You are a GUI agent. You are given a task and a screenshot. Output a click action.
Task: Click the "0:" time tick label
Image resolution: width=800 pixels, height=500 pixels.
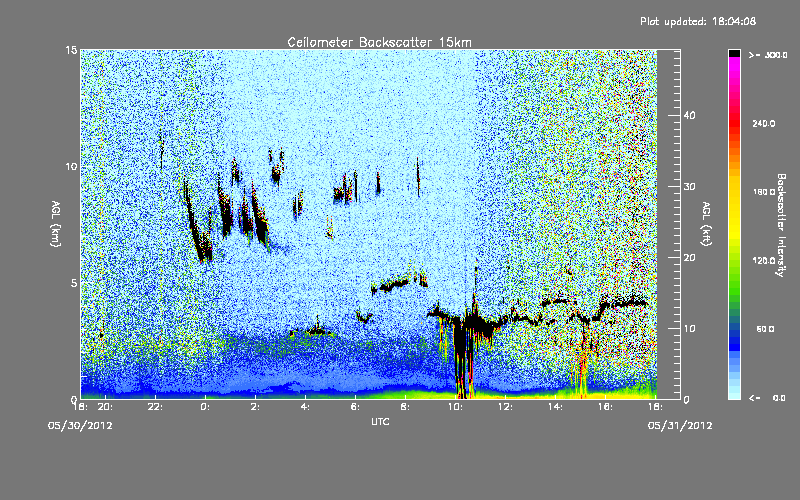click(206, 407)
